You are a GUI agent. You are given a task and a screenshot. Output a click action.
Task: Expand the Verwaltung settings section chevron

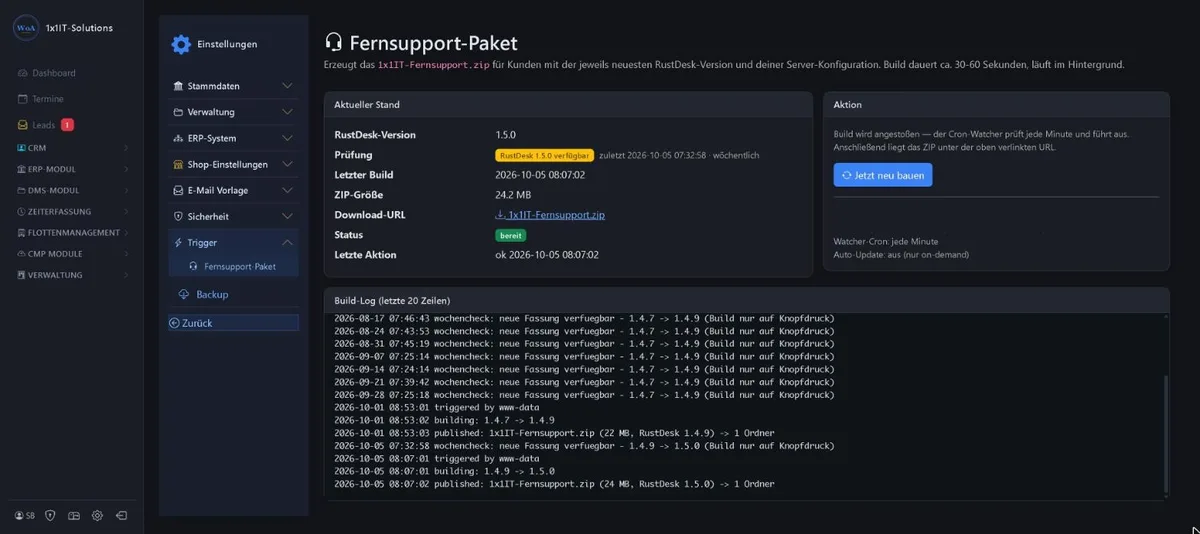(x=287, y=112)
